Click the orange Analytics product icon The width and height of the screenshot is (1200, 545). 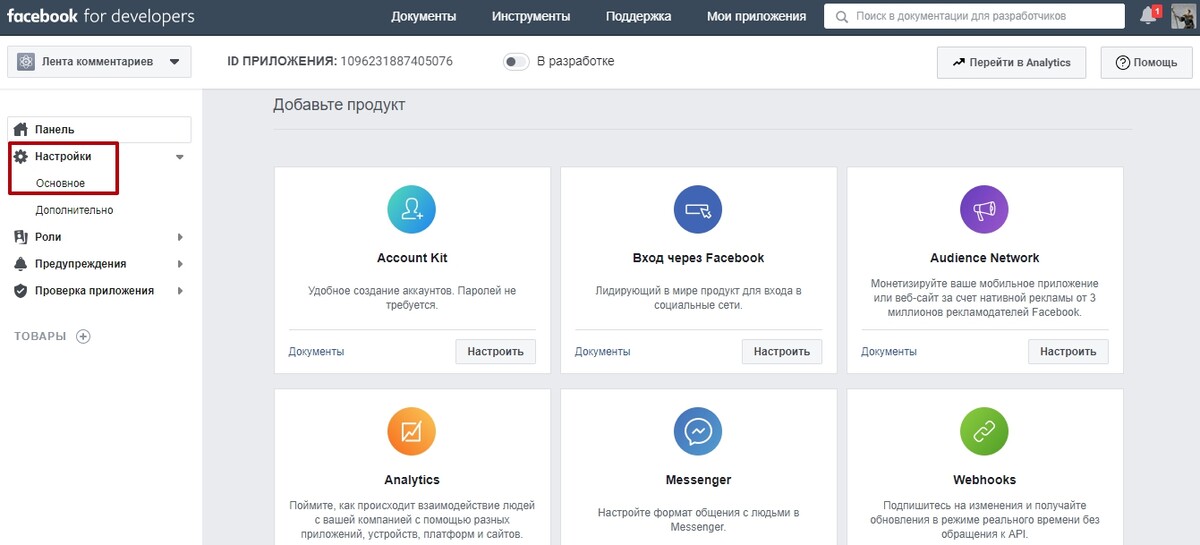coord(411,432)
